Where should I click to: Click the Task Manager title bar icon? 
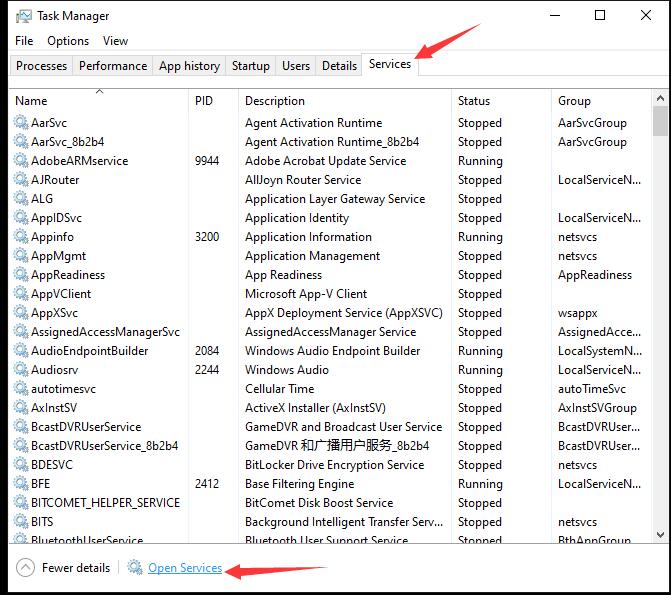[24, 16]
